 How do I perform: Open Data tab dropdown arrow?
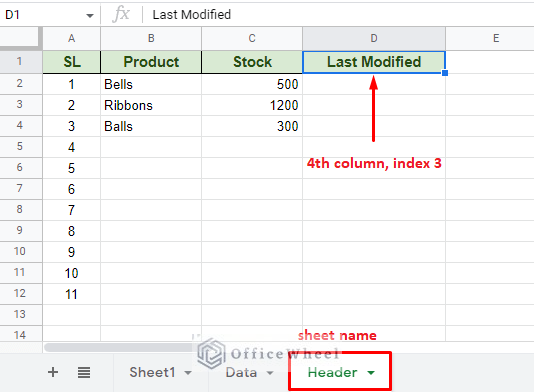270,373
